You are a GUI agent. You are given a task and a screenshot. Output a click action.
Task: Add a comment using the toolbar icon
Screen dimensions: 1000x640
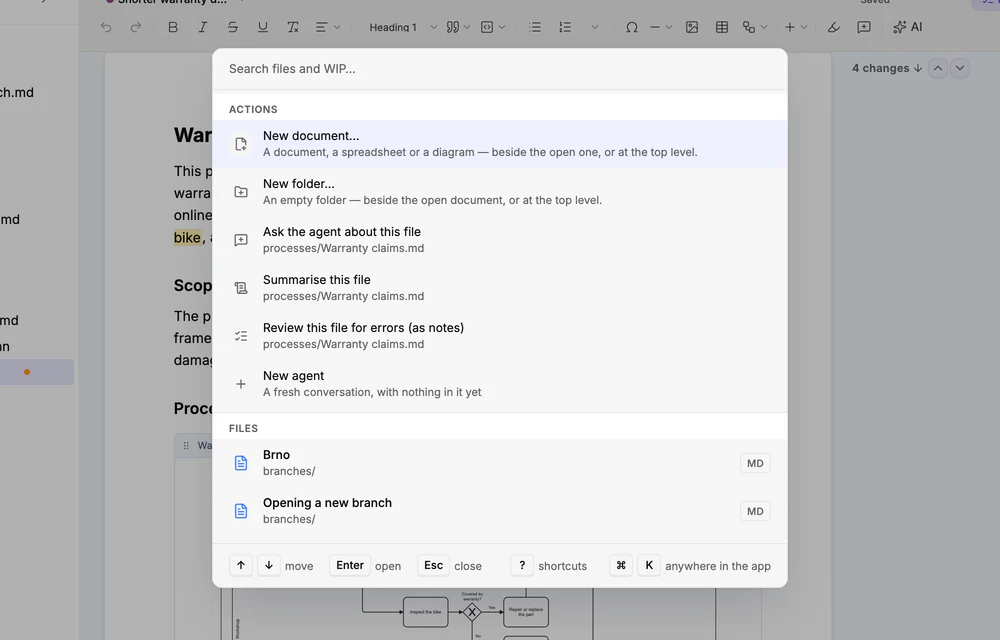pyautogui.click(x=864, y=27)
